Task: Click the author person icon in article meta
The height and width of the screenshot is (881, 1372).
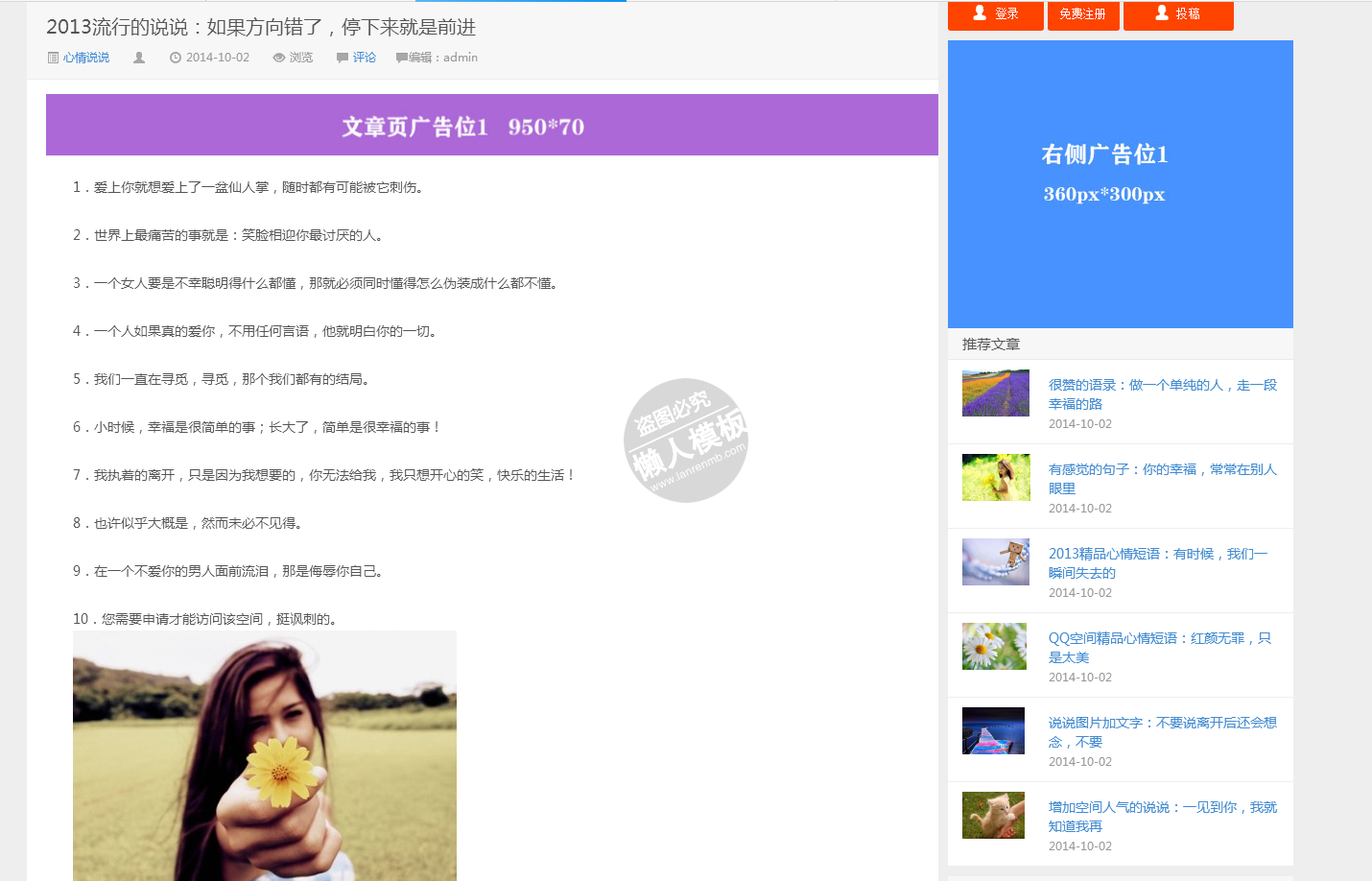Action: [139, 58]
